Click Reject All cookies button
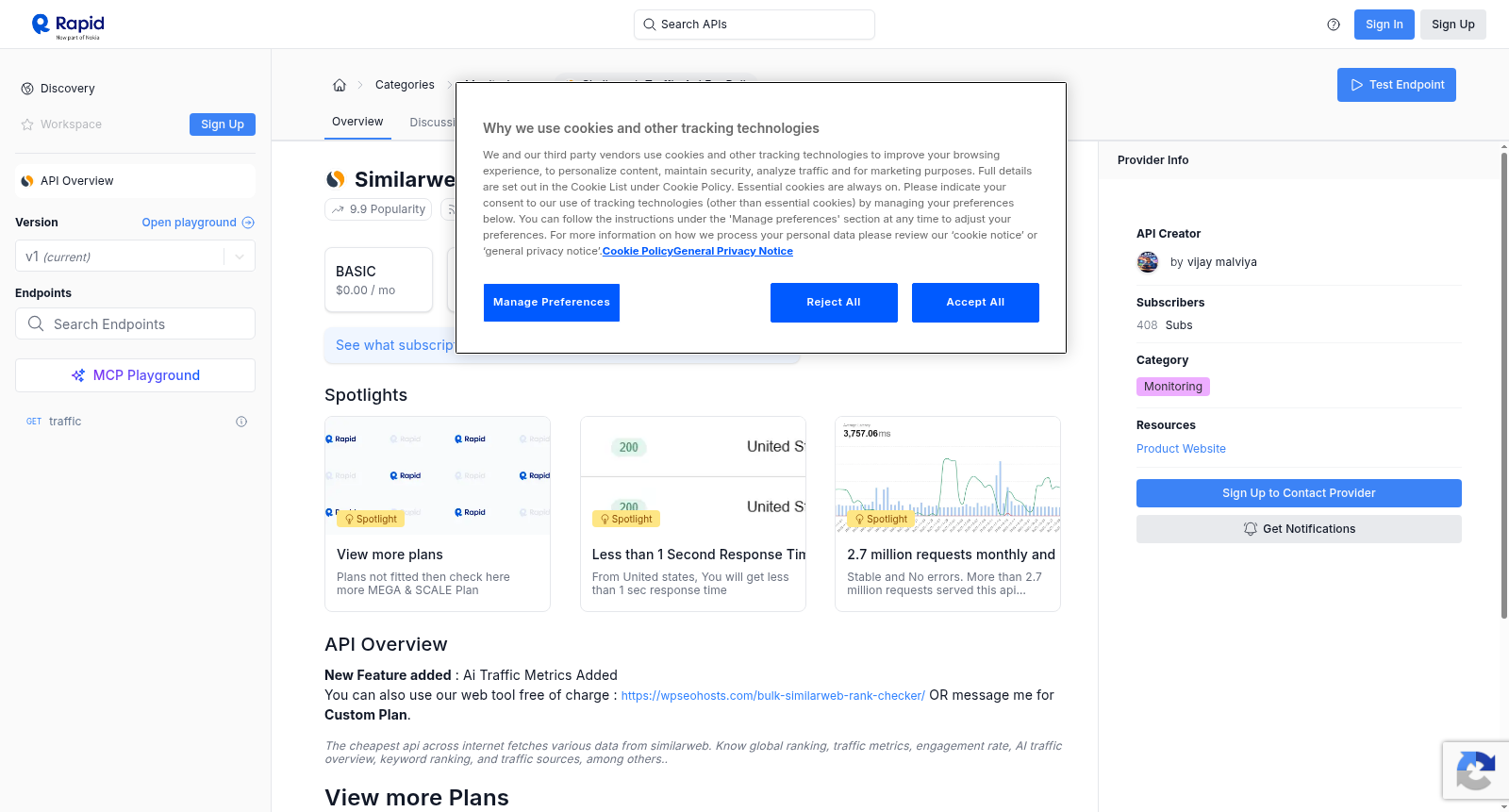Viewport: 1509px width, 812px height. [834, 303]
